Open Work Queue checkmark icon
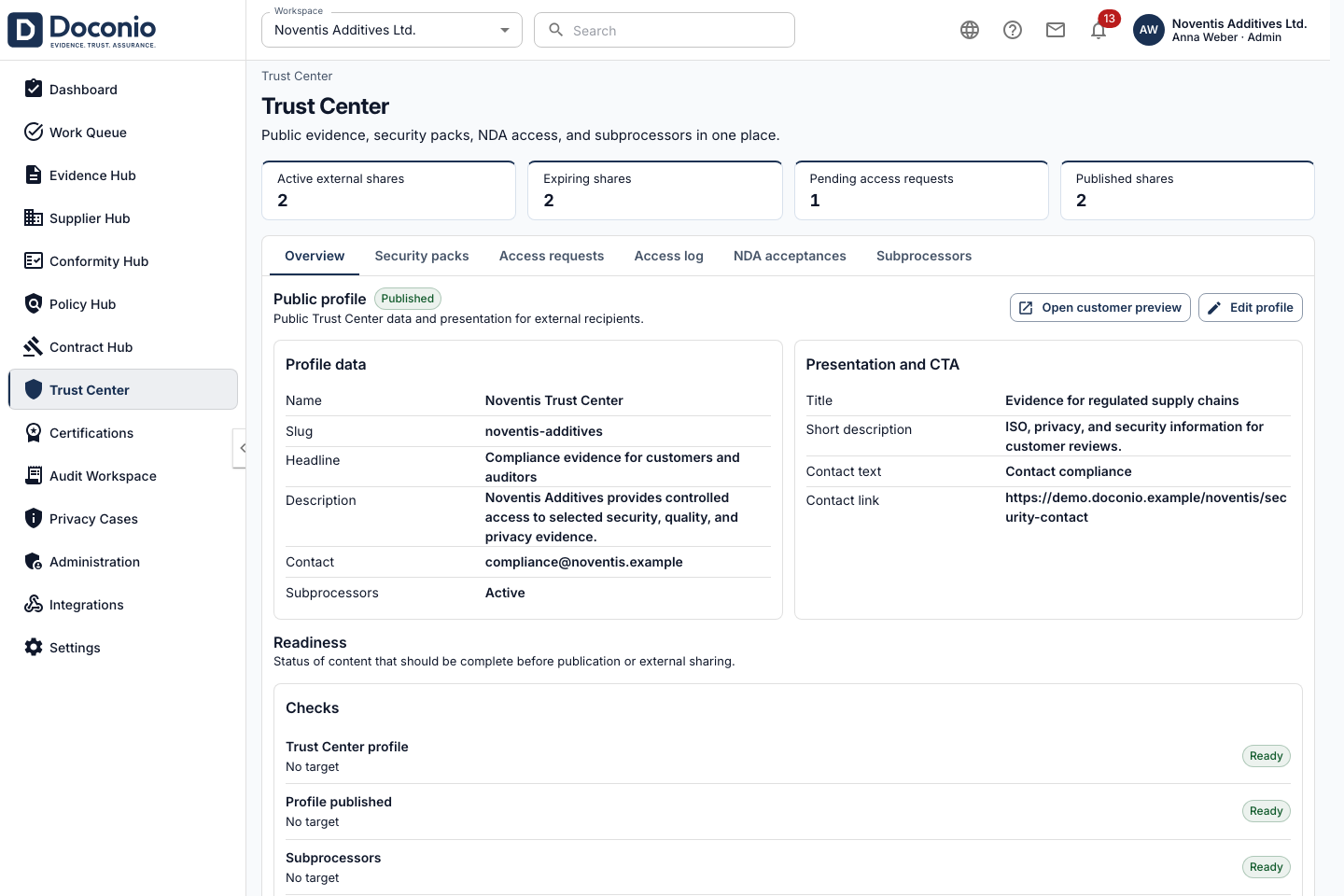 pyautogui.click(x=34, y=132)
